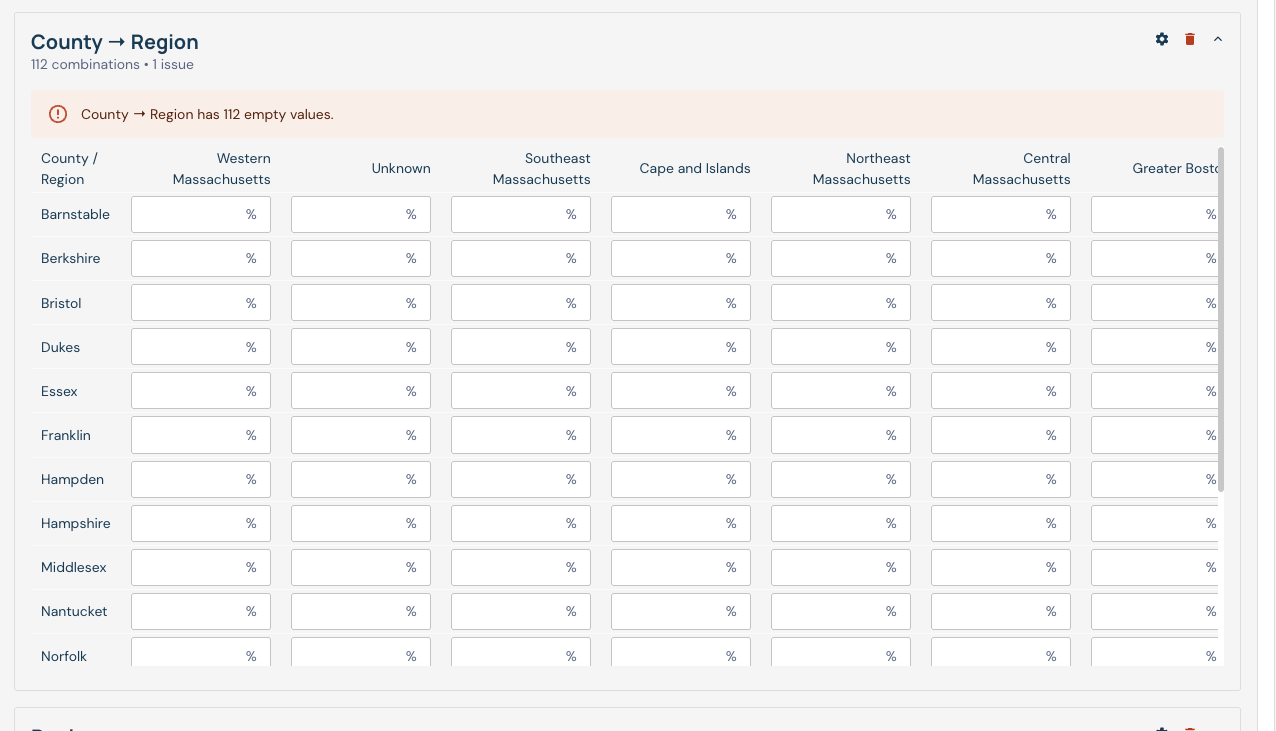1276x731 pixels.
Task: Click Hampshire Cape and Islands percent field
Action: pos(681,523)
